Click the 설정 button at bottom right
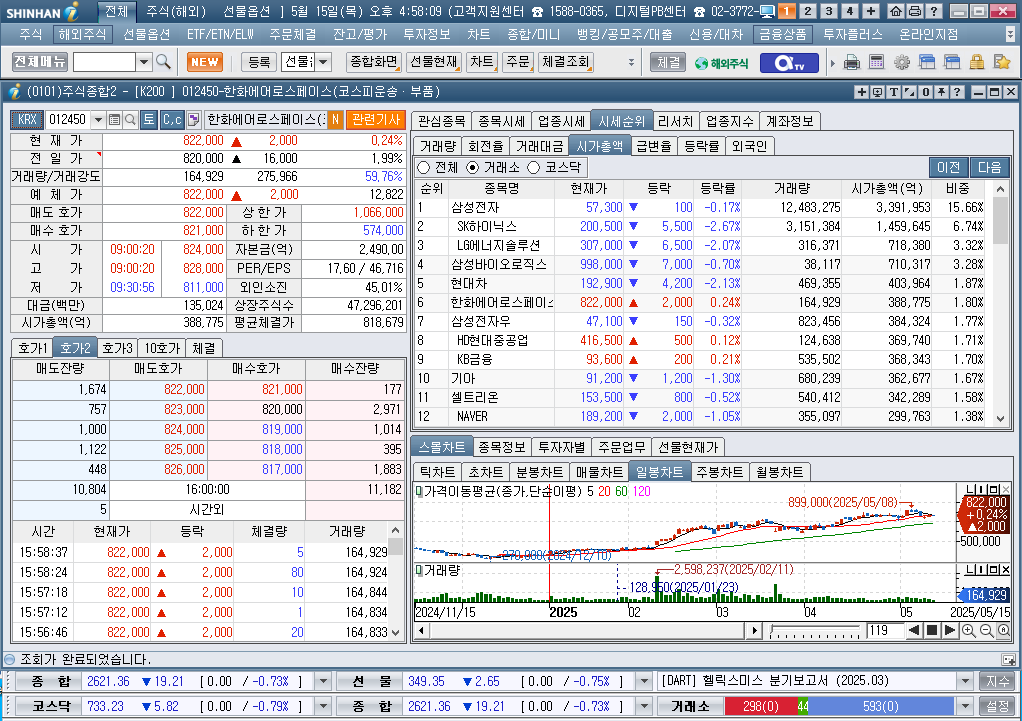This screenshot has height=721, width=1022. pyautogui.click(x=998, y=707)
